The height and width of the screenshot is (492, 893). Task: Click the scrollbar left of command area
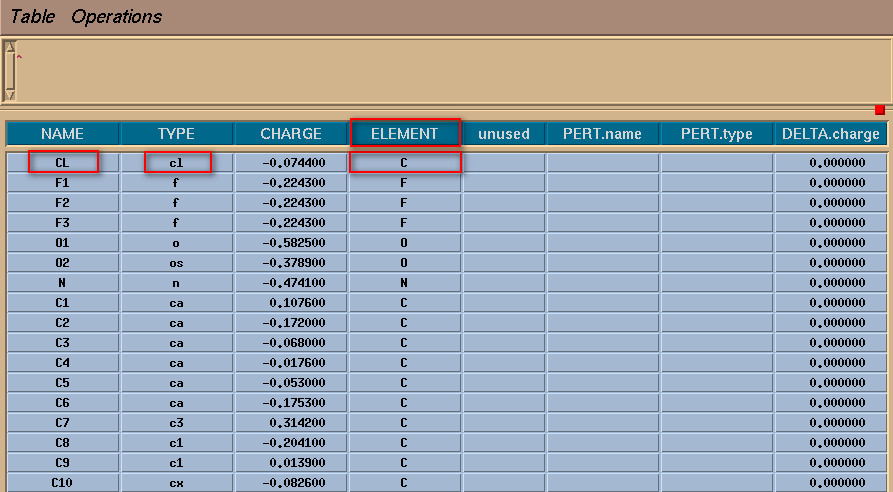pyautogui.click(x=10, y=70)
